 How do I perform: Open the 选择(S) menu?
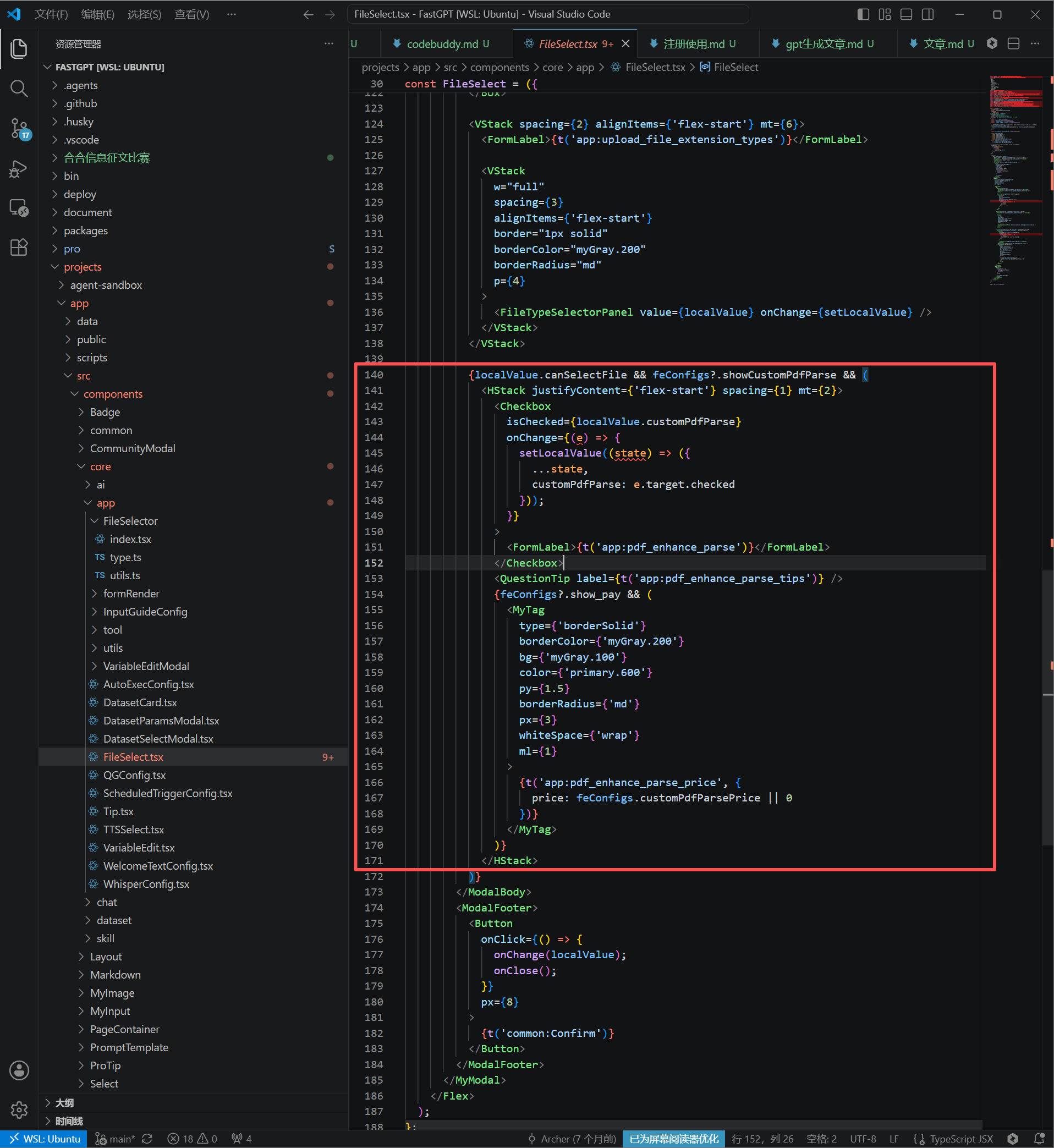point(144,14)
